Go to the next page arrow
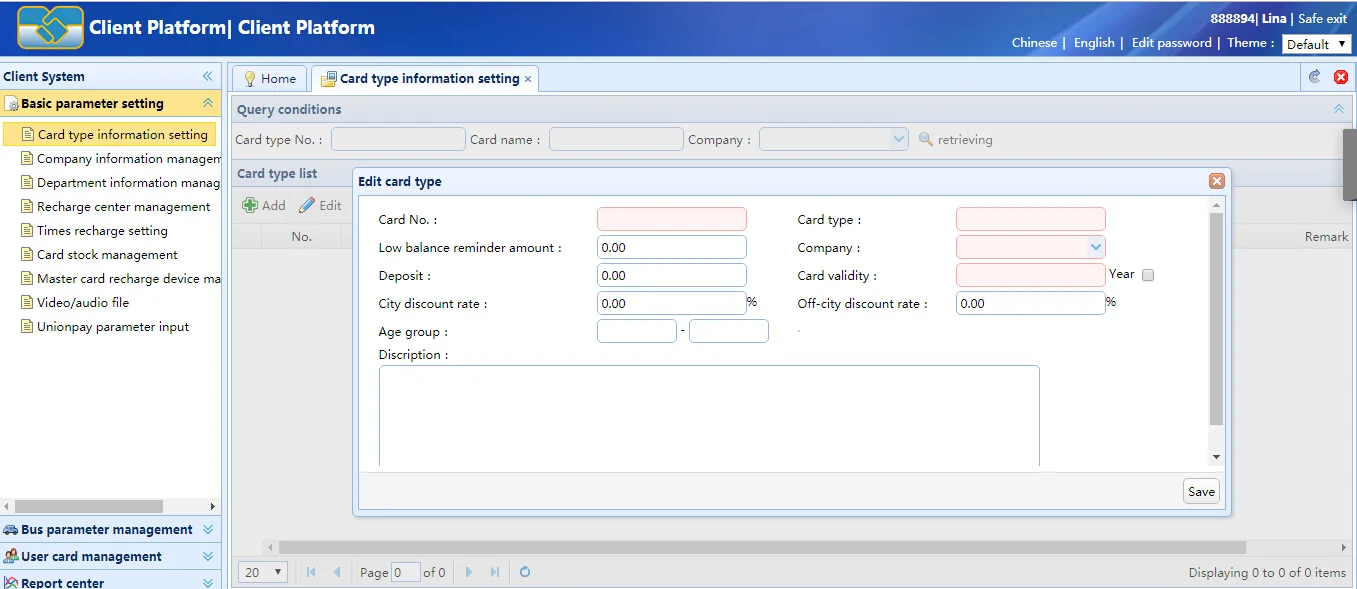The image size is (1357, 589). pos(468,572)
